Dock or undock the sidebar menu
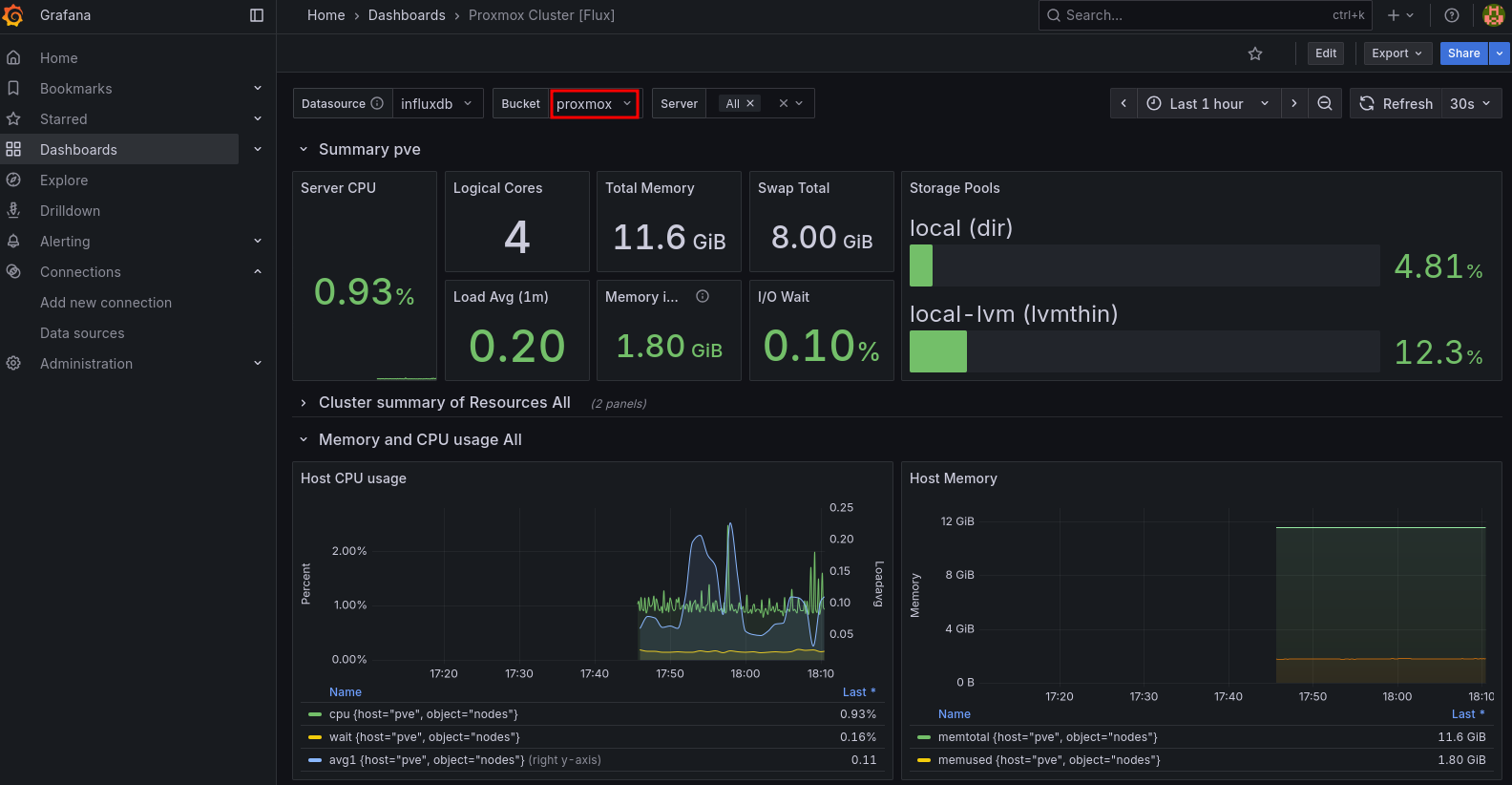The image size is (1512, 785). click(x=256, y=15)
